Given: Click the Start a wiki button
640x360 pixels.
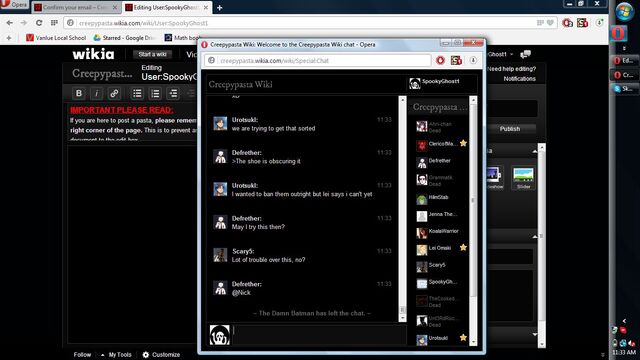Looking at the screenshot, I should (x=152, y=54).
